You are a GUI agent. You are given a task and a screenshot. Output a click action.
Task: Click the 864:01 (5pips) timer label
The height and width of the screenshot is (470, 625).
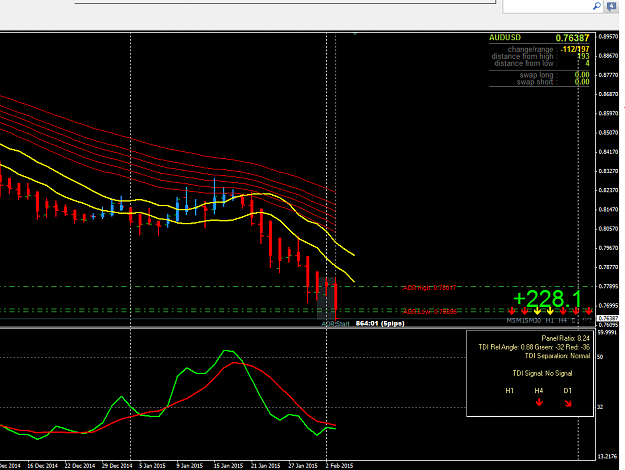click(x=380, y=323)
